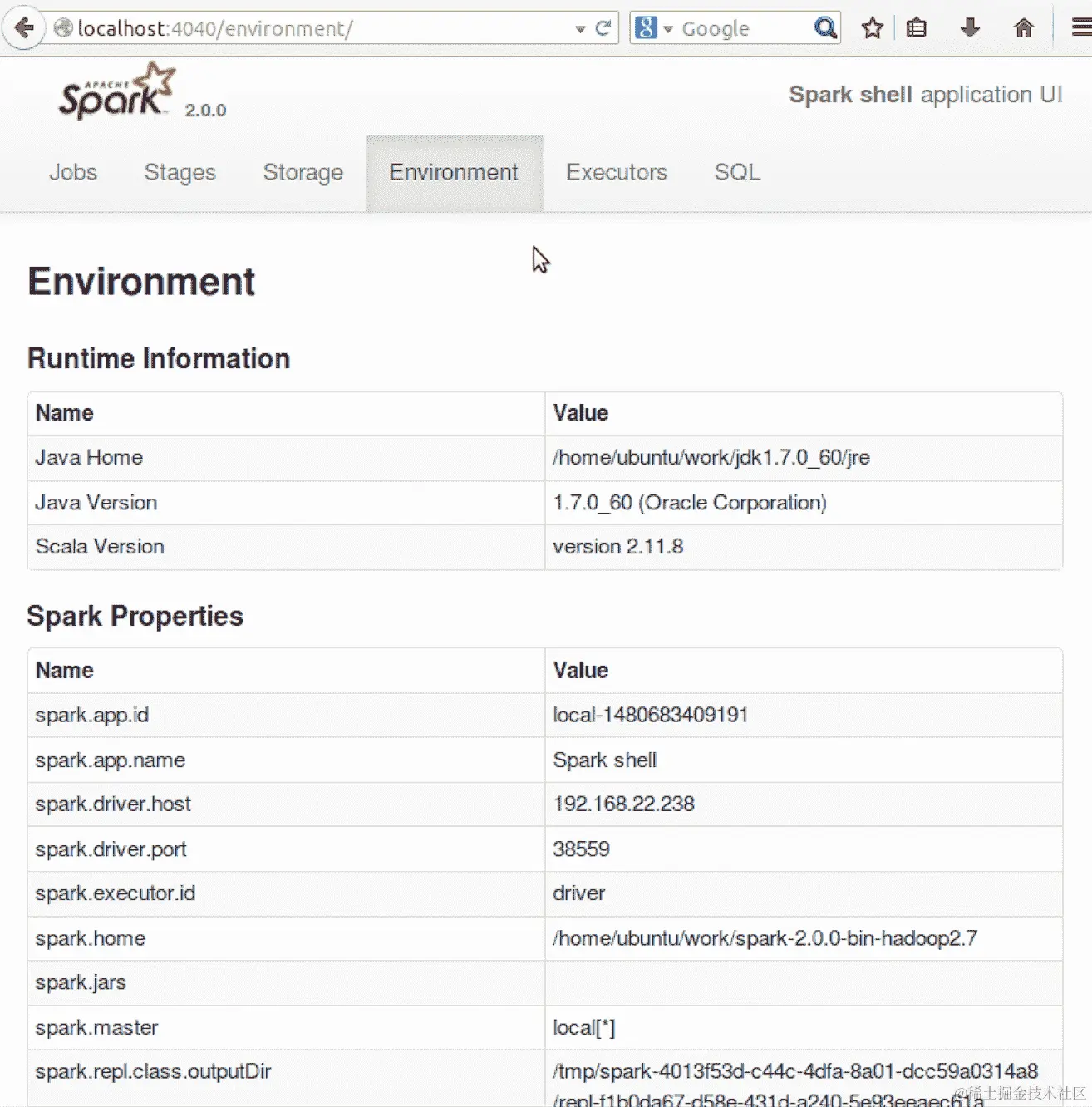Select the /tmp/spark-4013f53d path value

pyautogui.click(x=795, y=1085)
